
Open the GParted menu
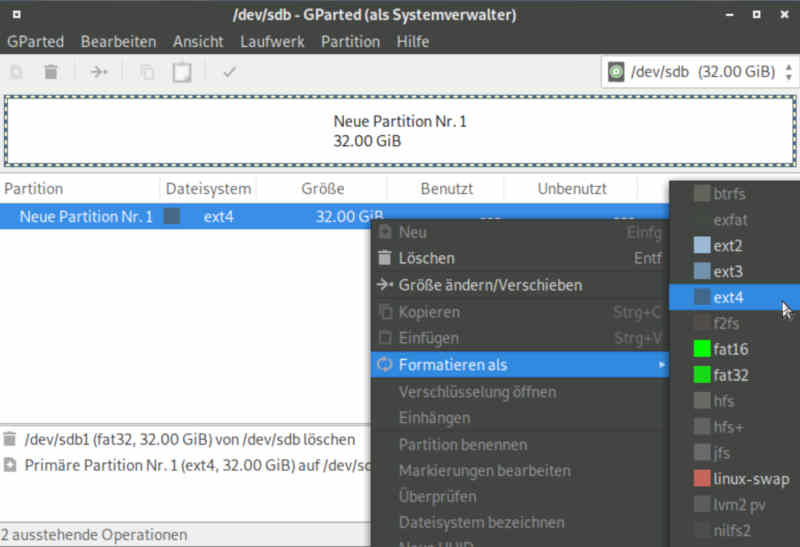(35, 41)
